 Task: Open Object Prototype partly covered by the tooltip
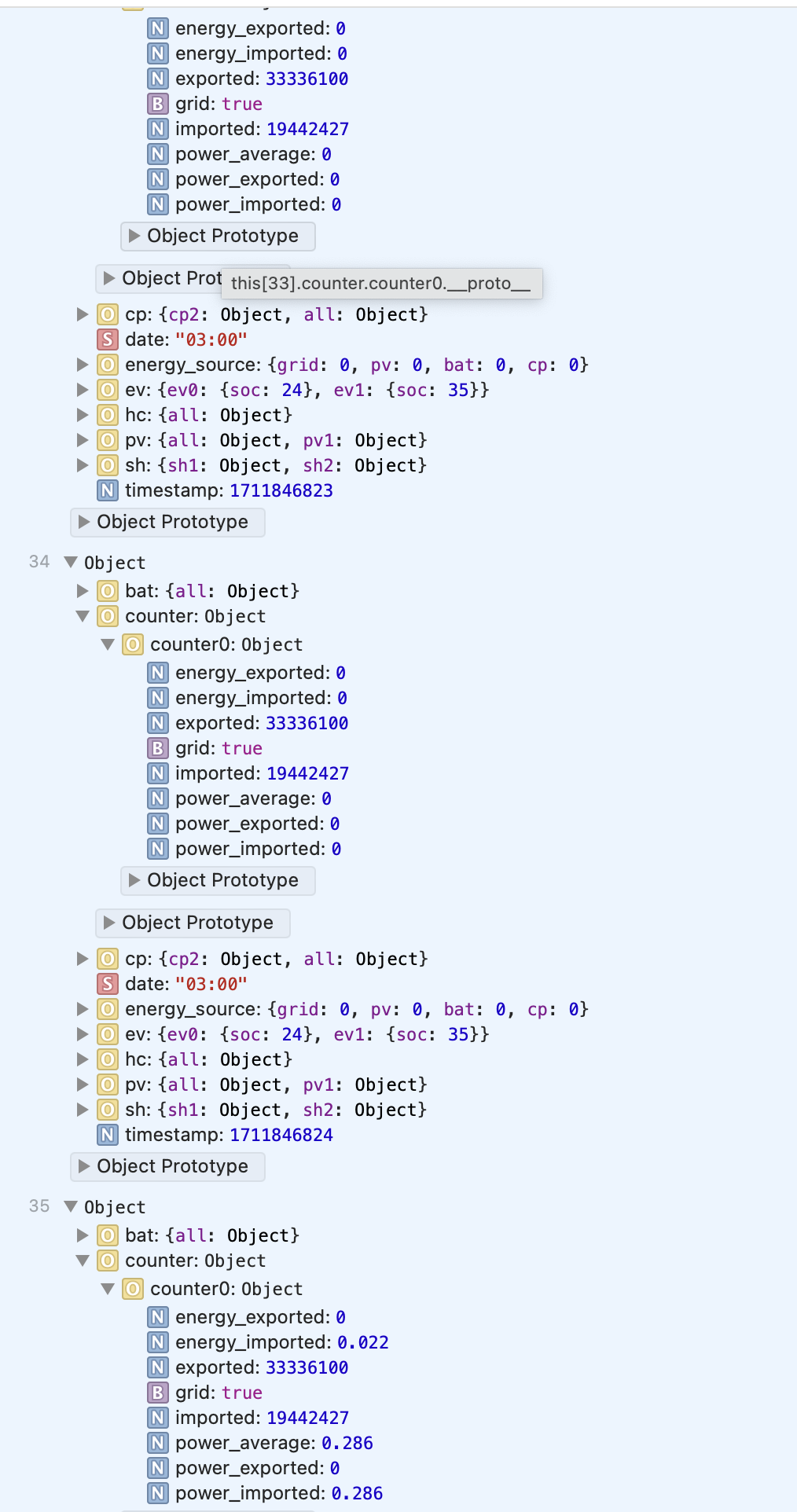tap(159, 278)
